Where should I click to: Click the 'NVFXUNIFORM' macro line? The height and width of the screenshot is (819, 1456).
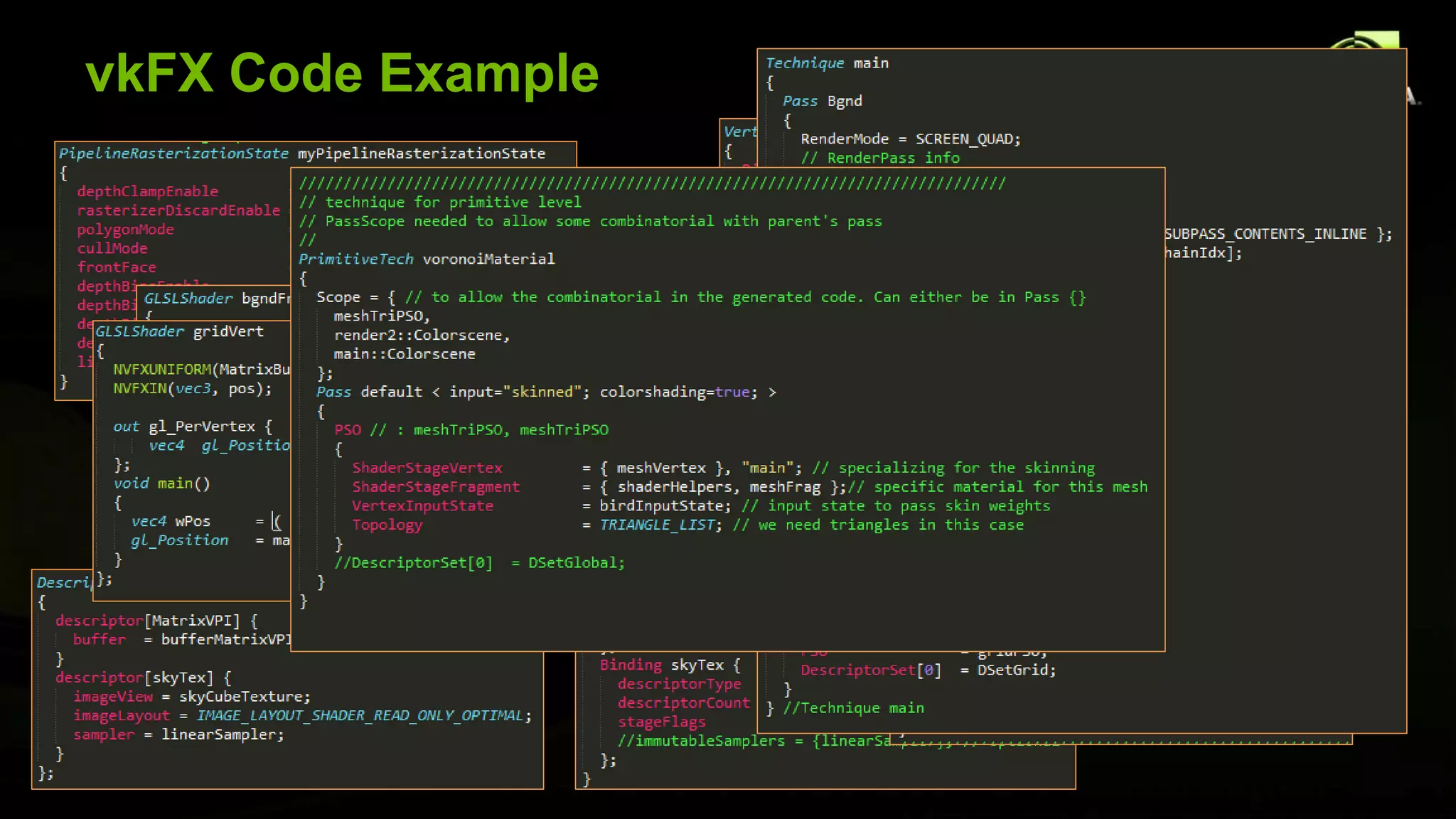[x=201, y=370]
